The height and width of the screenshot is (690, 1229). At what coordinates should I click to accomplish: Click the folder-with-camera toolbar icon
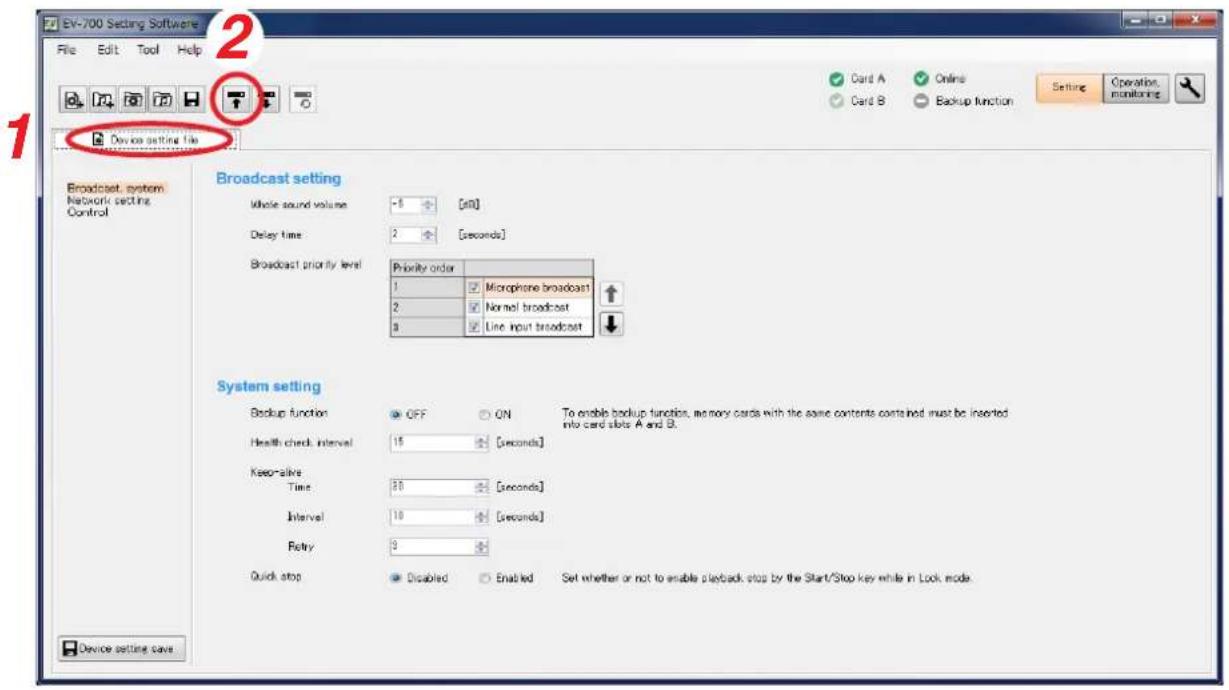[x=130, y=98]
